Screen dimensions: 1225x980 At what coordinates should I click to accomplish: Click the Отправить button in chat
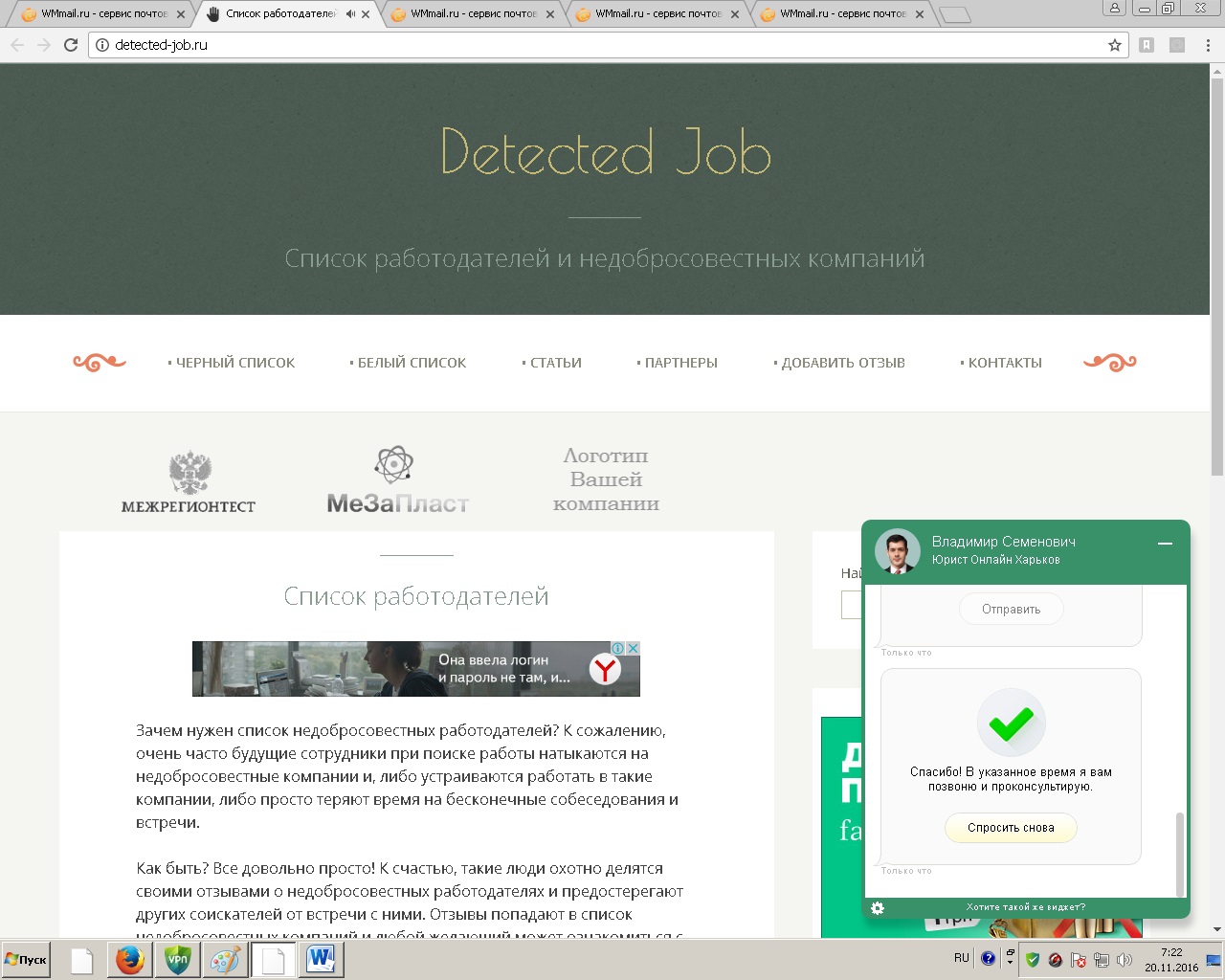pyautogui.click(x=1011, y=609)
